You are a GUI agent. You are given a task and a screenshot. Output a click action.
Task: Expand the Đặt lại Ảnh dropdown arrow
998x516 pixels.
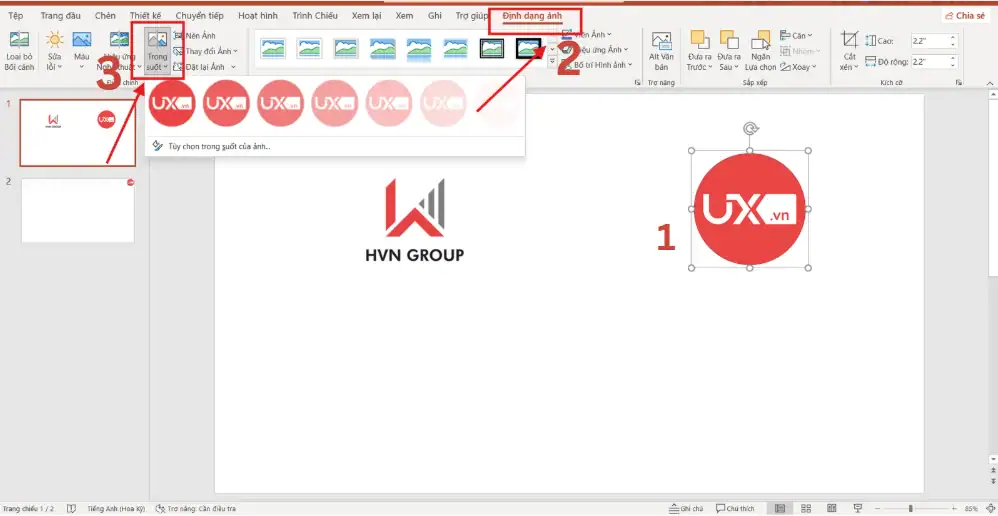point(233,66)
